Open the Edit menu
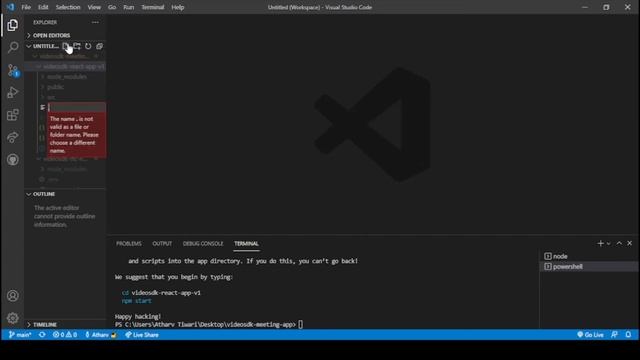 coord(43,7)
